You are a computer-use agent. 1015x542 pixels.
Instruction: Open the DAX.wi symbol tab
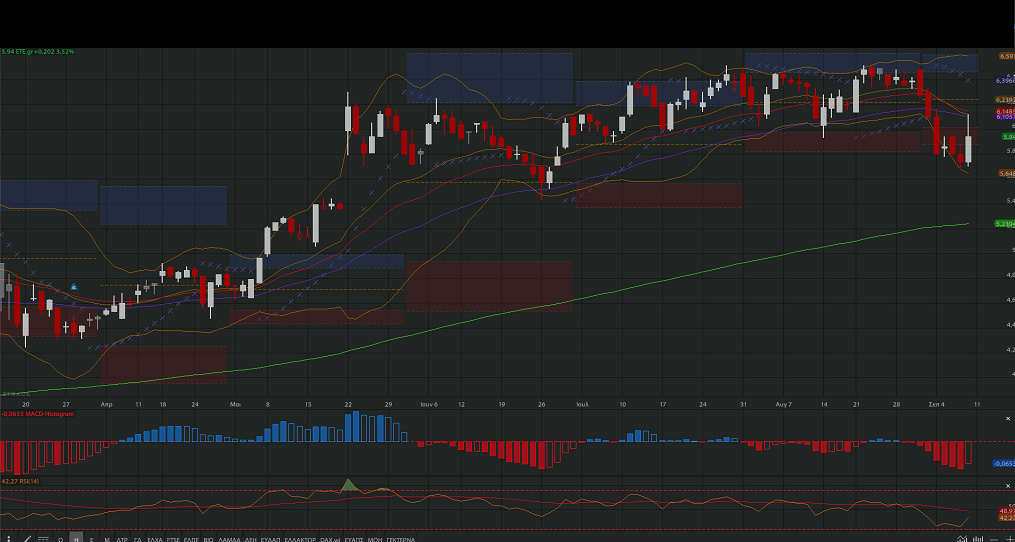[x=330, y=539]
